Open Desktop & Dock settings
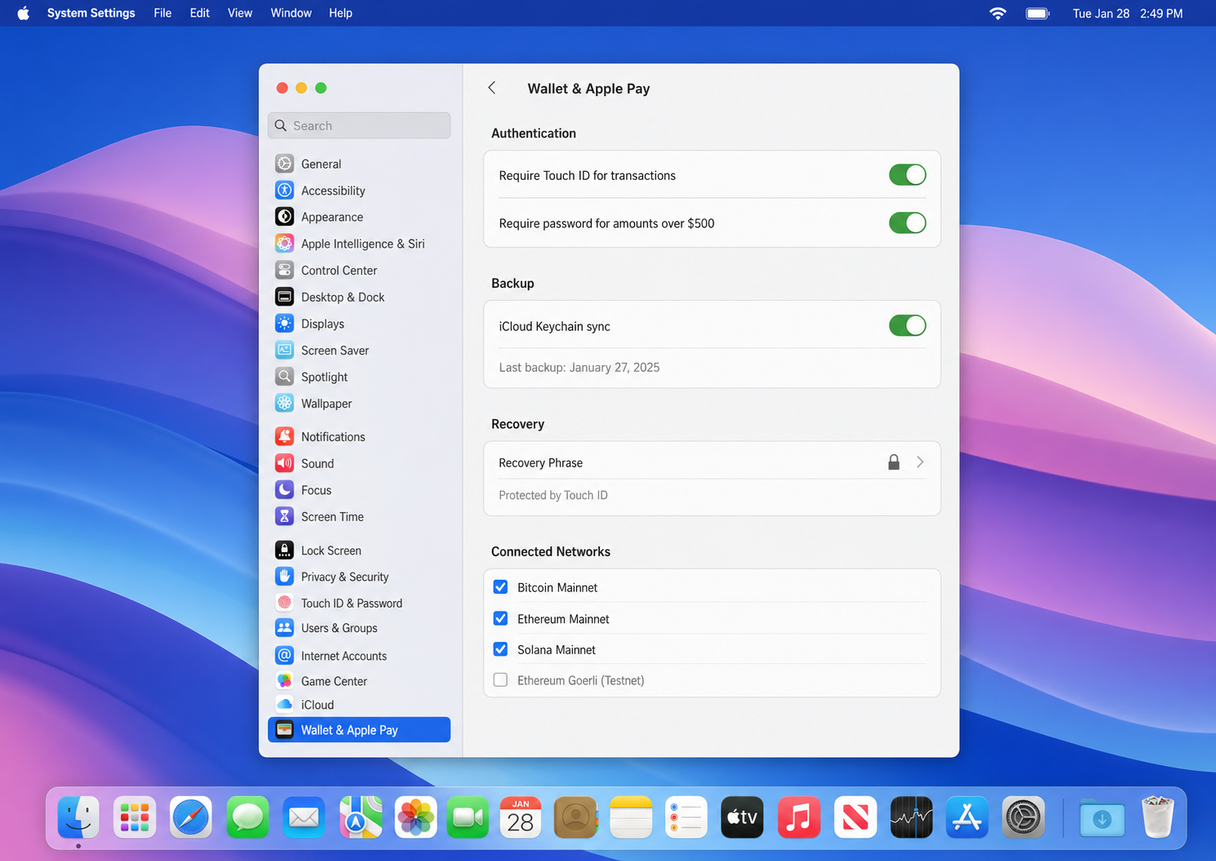 point(359,297)
